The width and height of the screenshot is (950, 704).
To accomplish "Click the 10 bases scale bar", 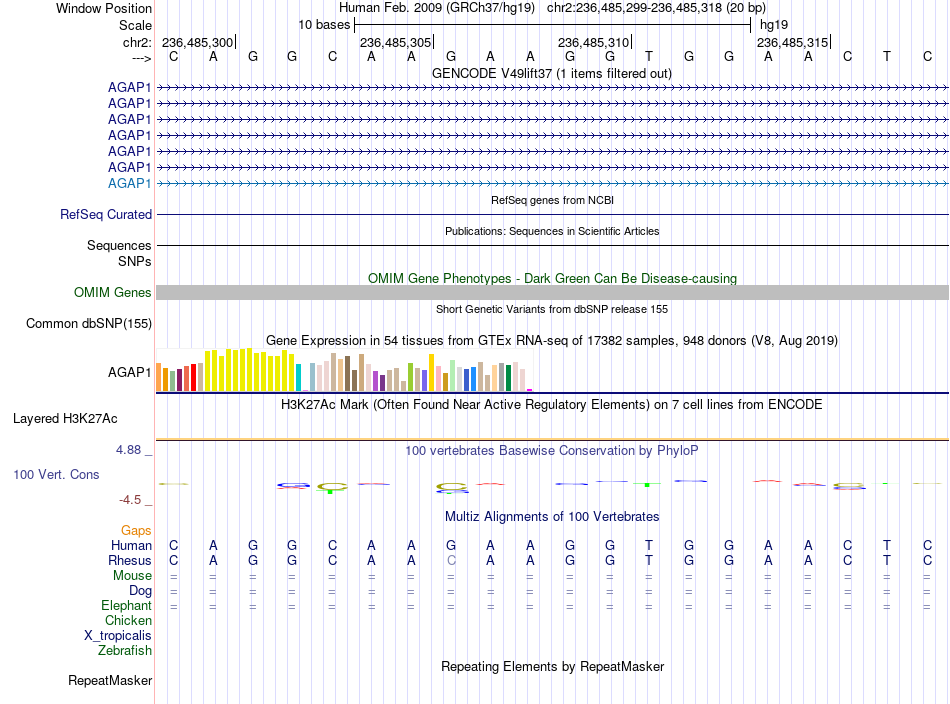I will coord(553,25).
